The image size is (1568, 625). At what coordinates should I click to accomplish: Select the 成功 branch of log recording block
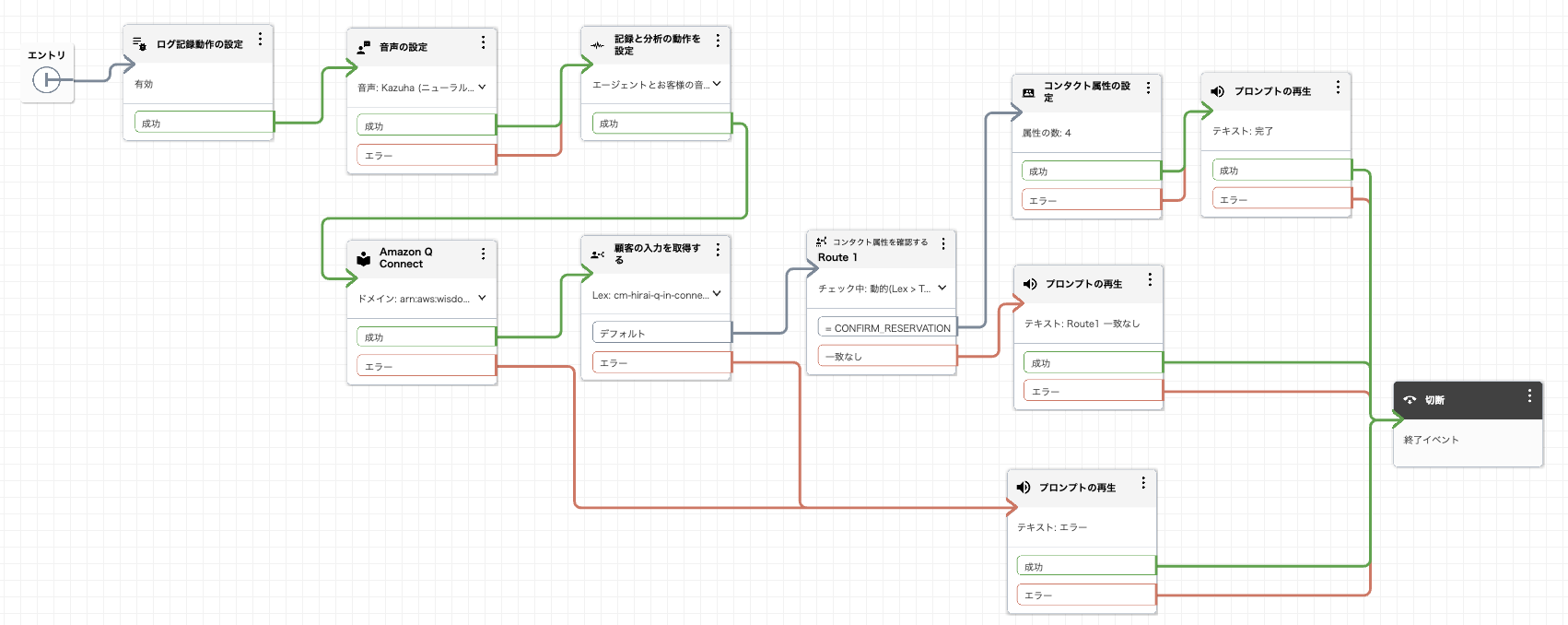click(204, 123)
